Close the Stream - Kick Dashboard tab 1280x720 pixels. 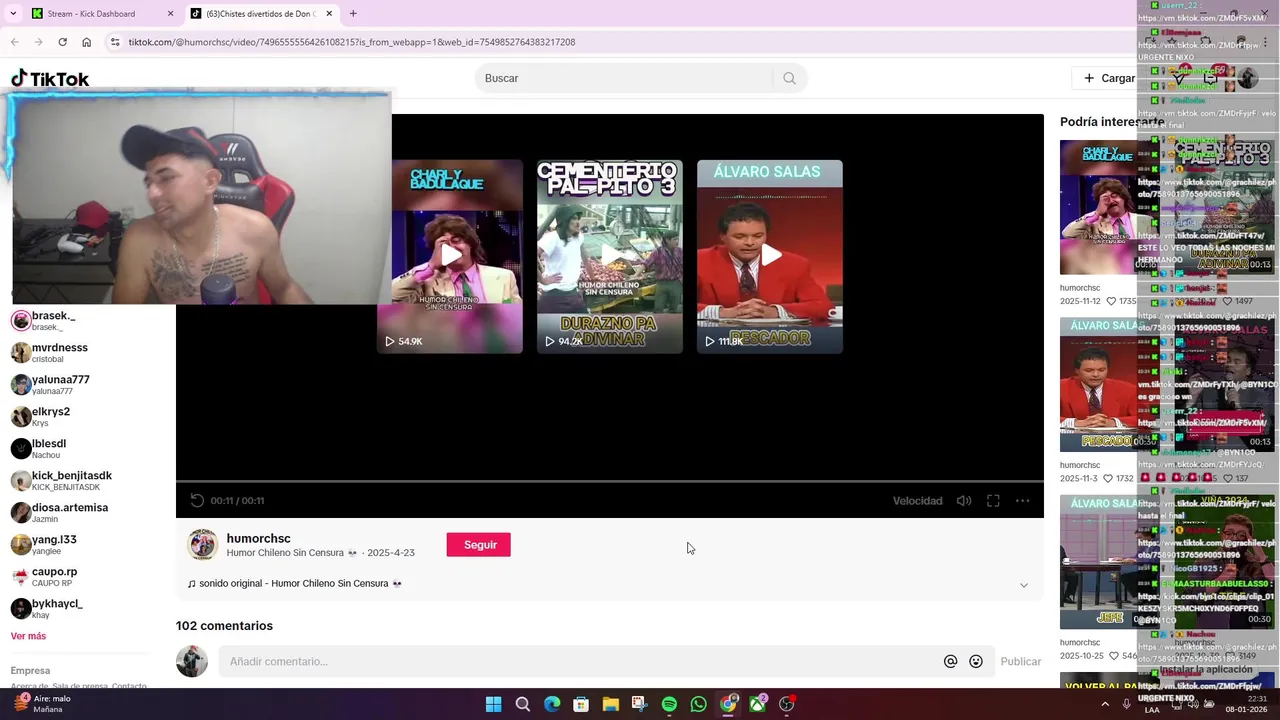coord(170,14)
